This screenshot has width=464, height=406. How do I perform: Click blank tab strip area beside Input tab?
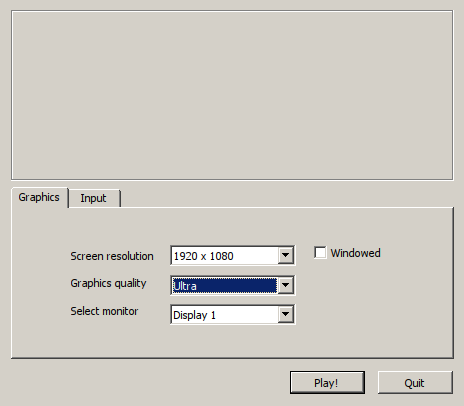(x=287, y=198)
